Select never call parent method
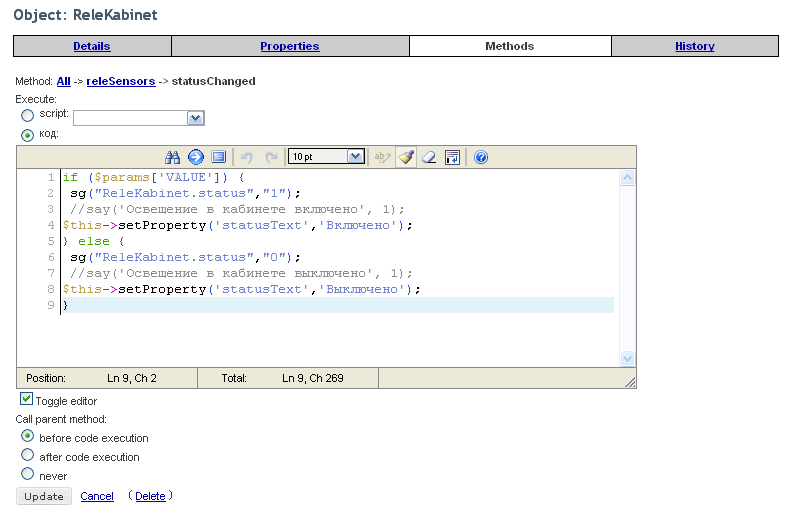 28,474
